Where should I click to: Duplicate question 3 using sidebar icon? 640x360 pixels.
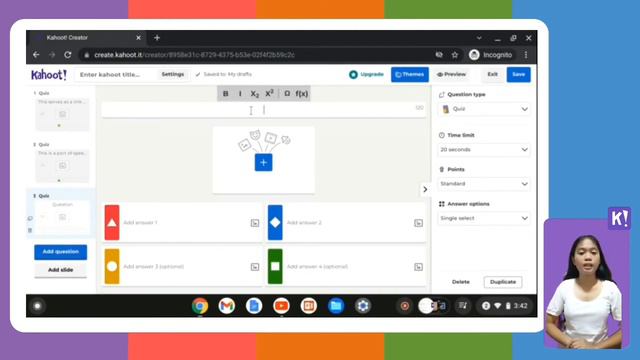pyautogui.click(x=30, y=218)
